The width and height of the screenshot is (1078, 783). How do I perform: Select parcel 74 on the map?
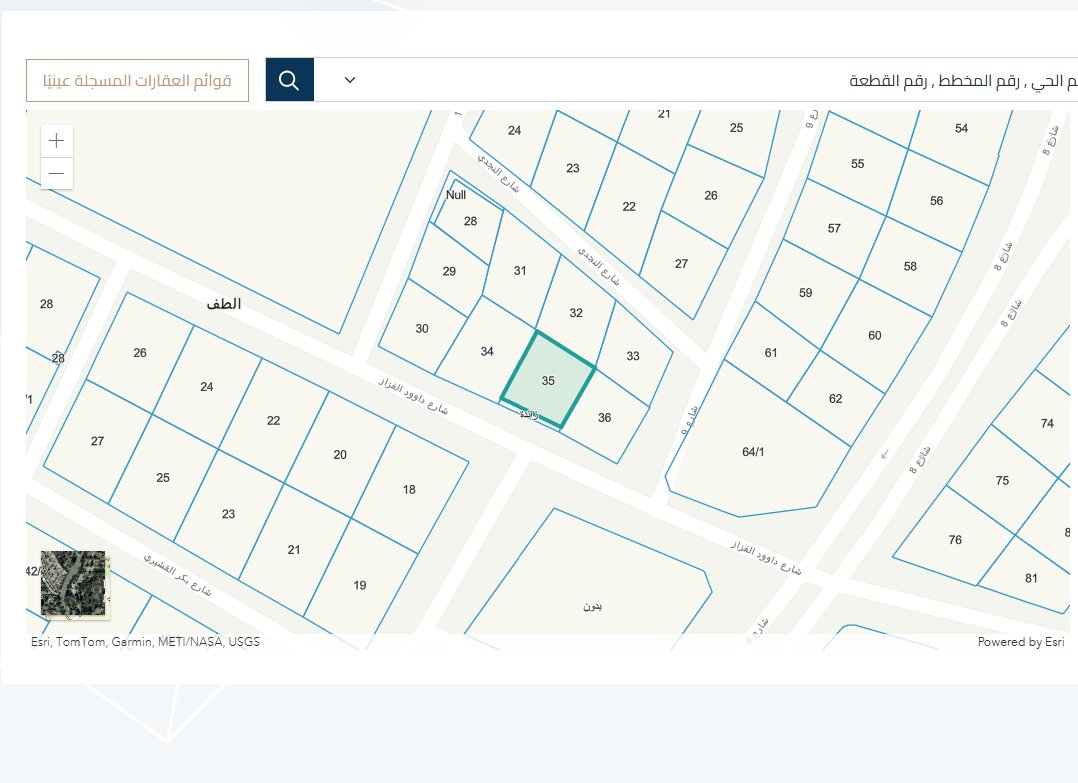pos(1047,423)
